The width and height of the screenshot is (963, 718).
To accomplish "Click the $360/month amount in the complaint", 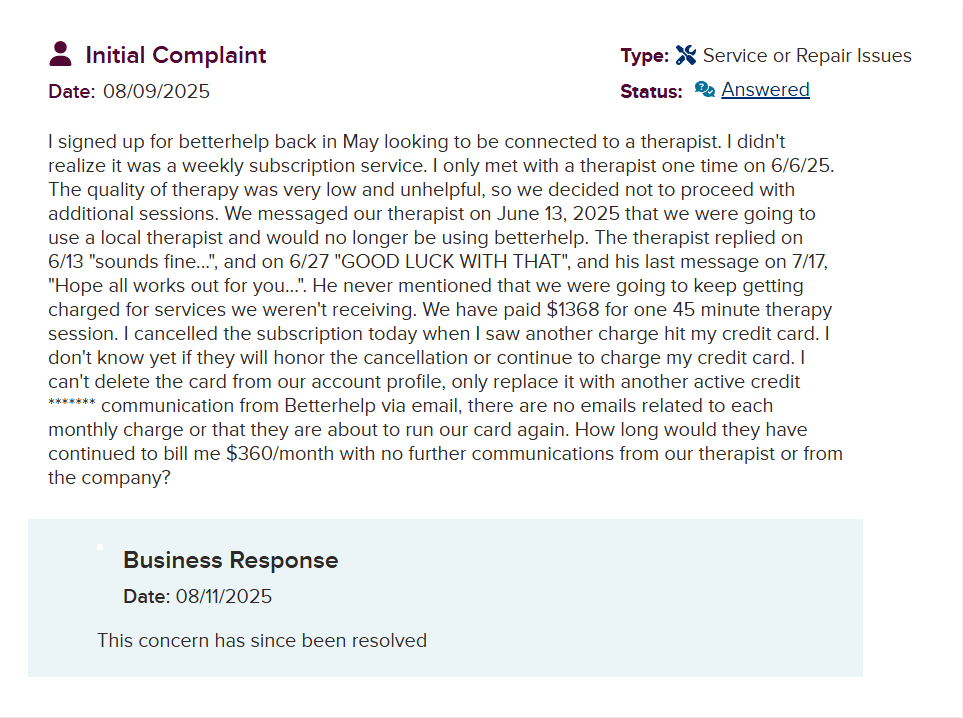I will 286,454.
